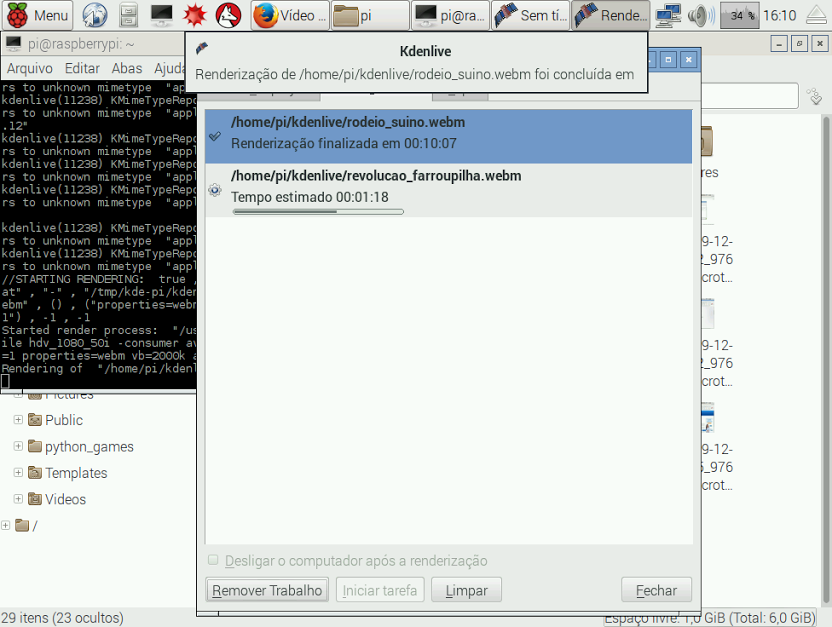Open the volume speaker tray icon
Image resolution: width=832 pixels, height=627 pixels.
point(700,15)
